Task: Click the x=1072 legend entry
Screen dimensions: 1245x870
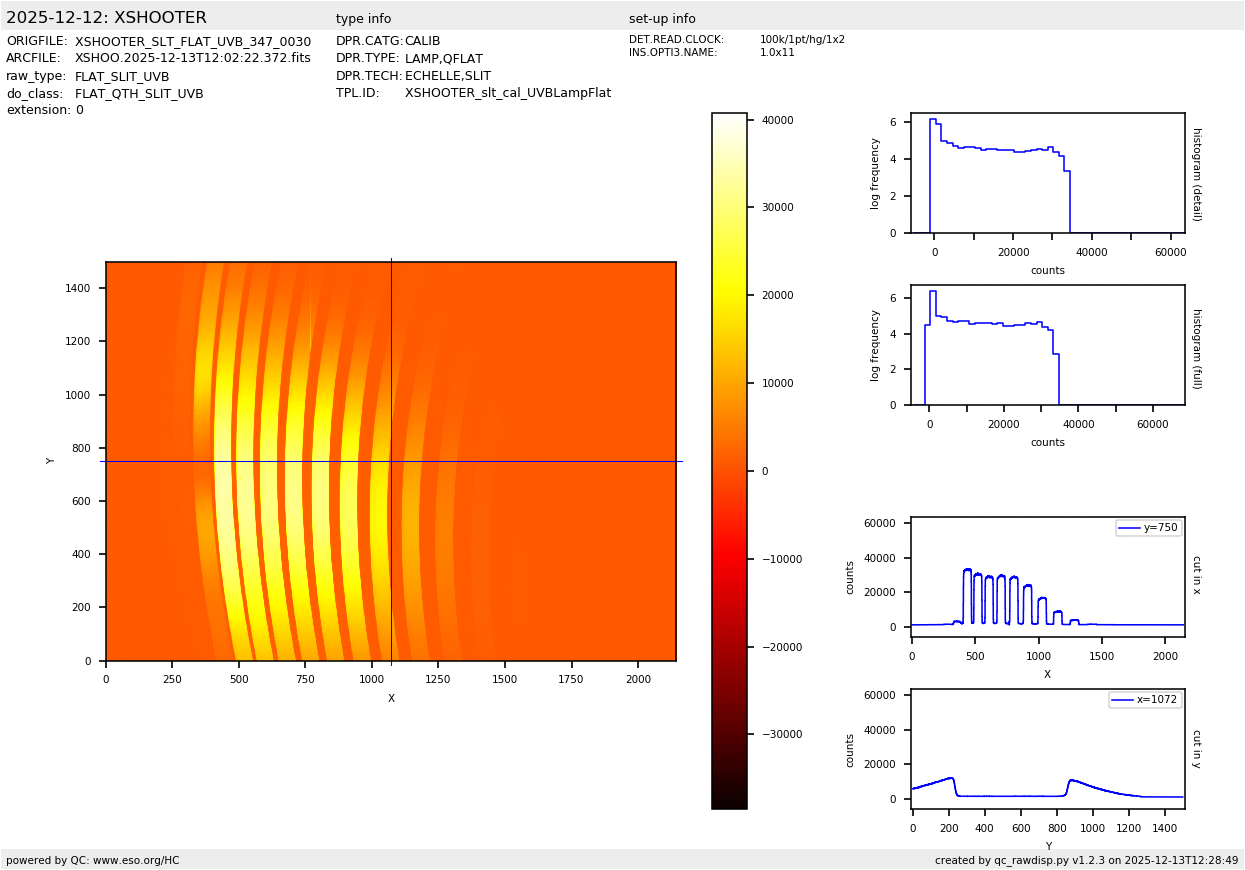Action: (x=1145, y=700)
